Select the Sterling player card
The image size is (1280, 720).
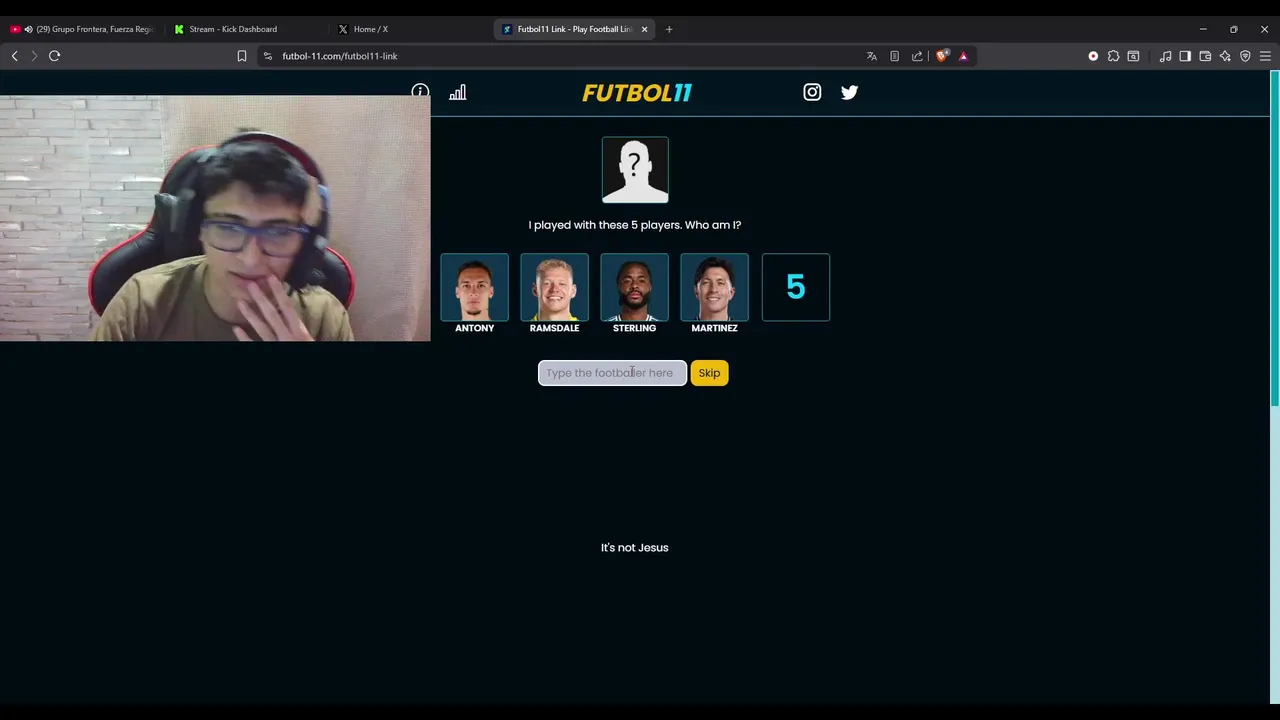click(635, 287)
